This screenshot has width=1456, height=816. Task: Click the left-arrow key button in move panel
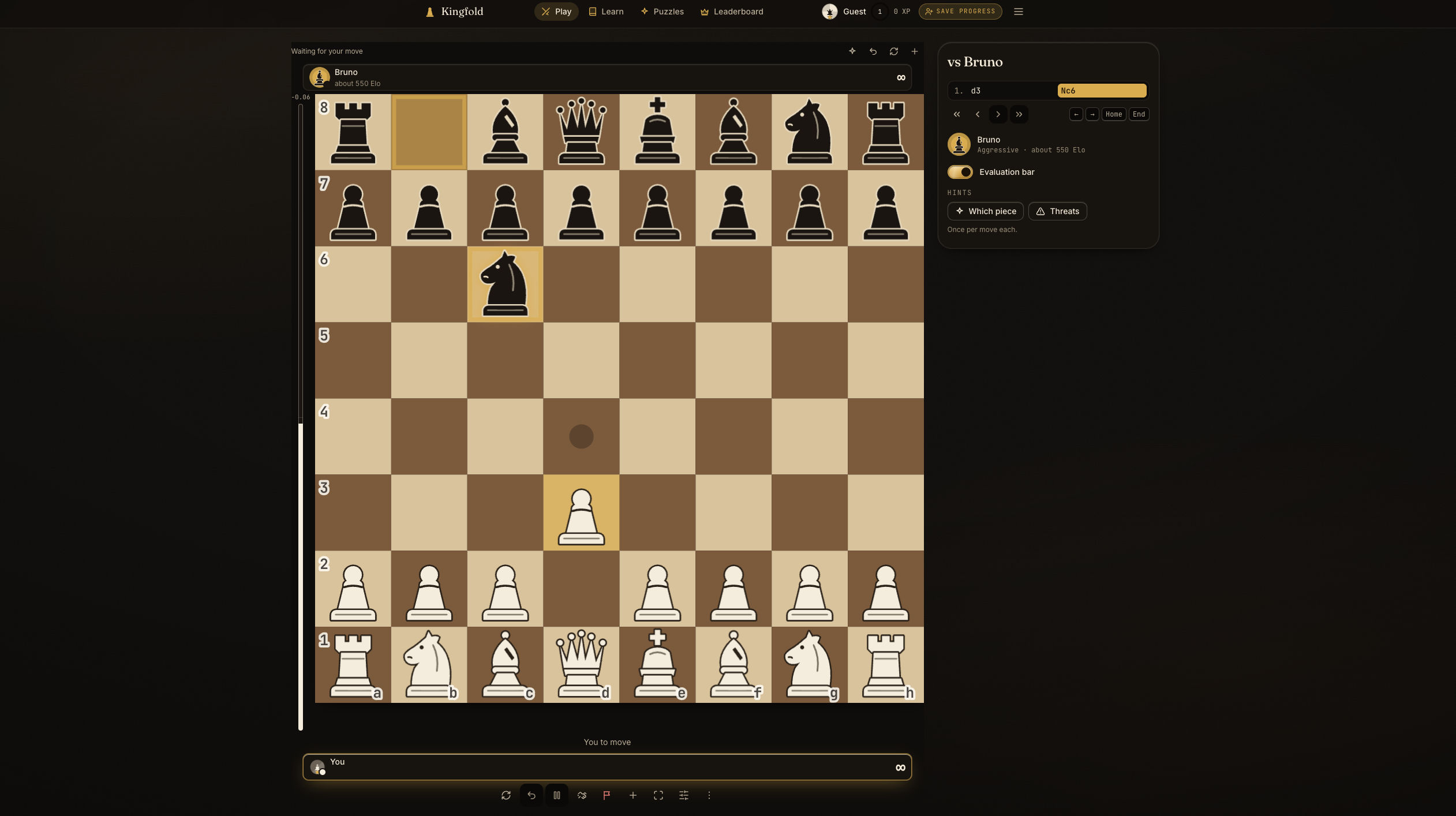(x=1076, y=114)
